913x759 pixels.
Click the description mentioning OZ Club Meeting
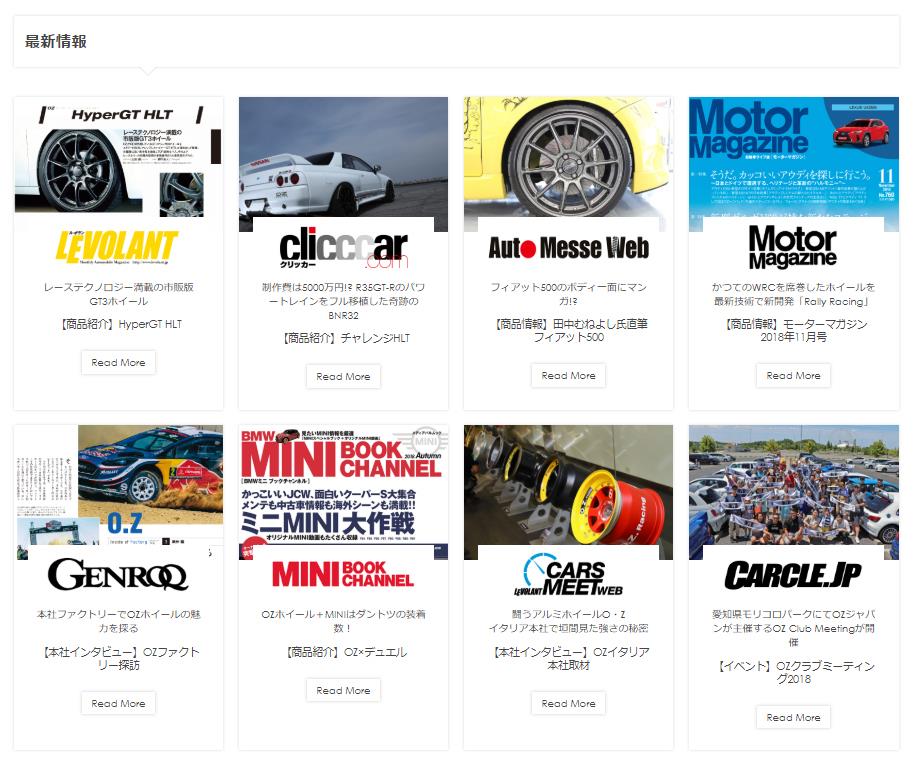coord(794,628)
